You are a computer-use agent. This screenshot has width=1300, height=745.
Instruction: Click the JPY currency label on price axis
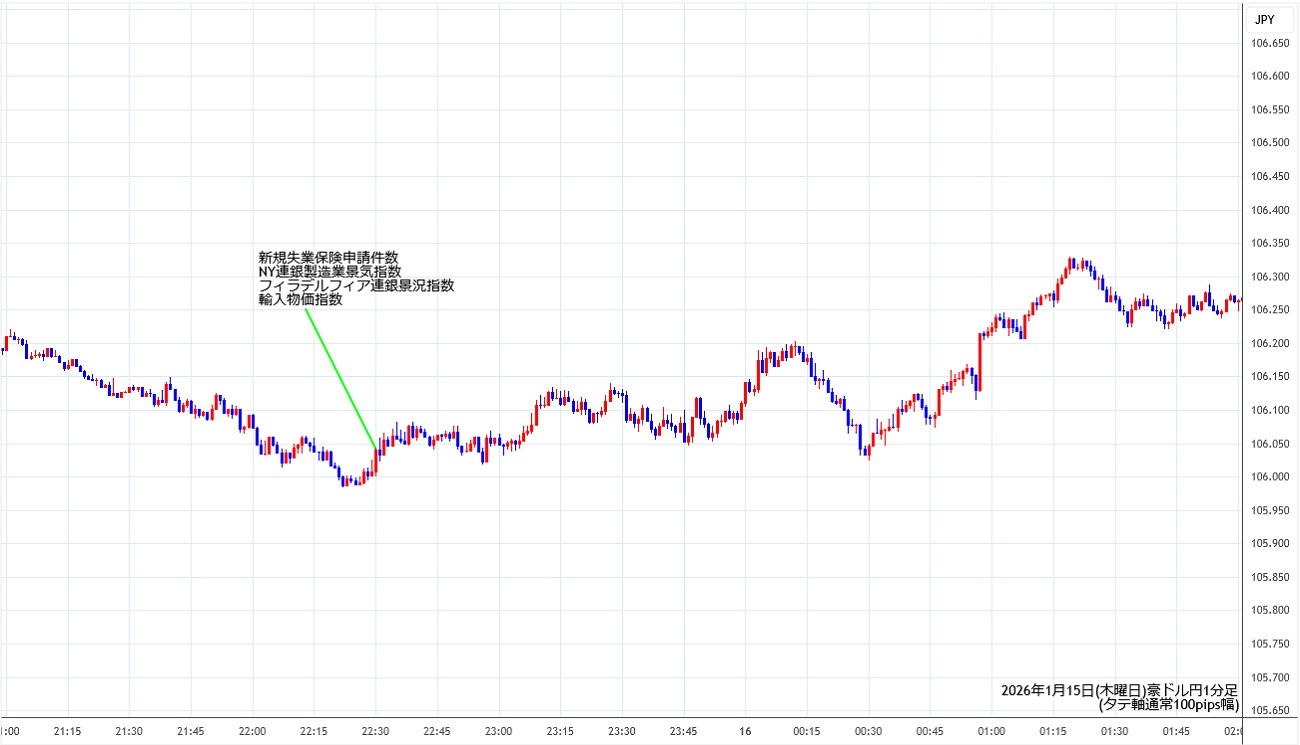point(1264,18)
